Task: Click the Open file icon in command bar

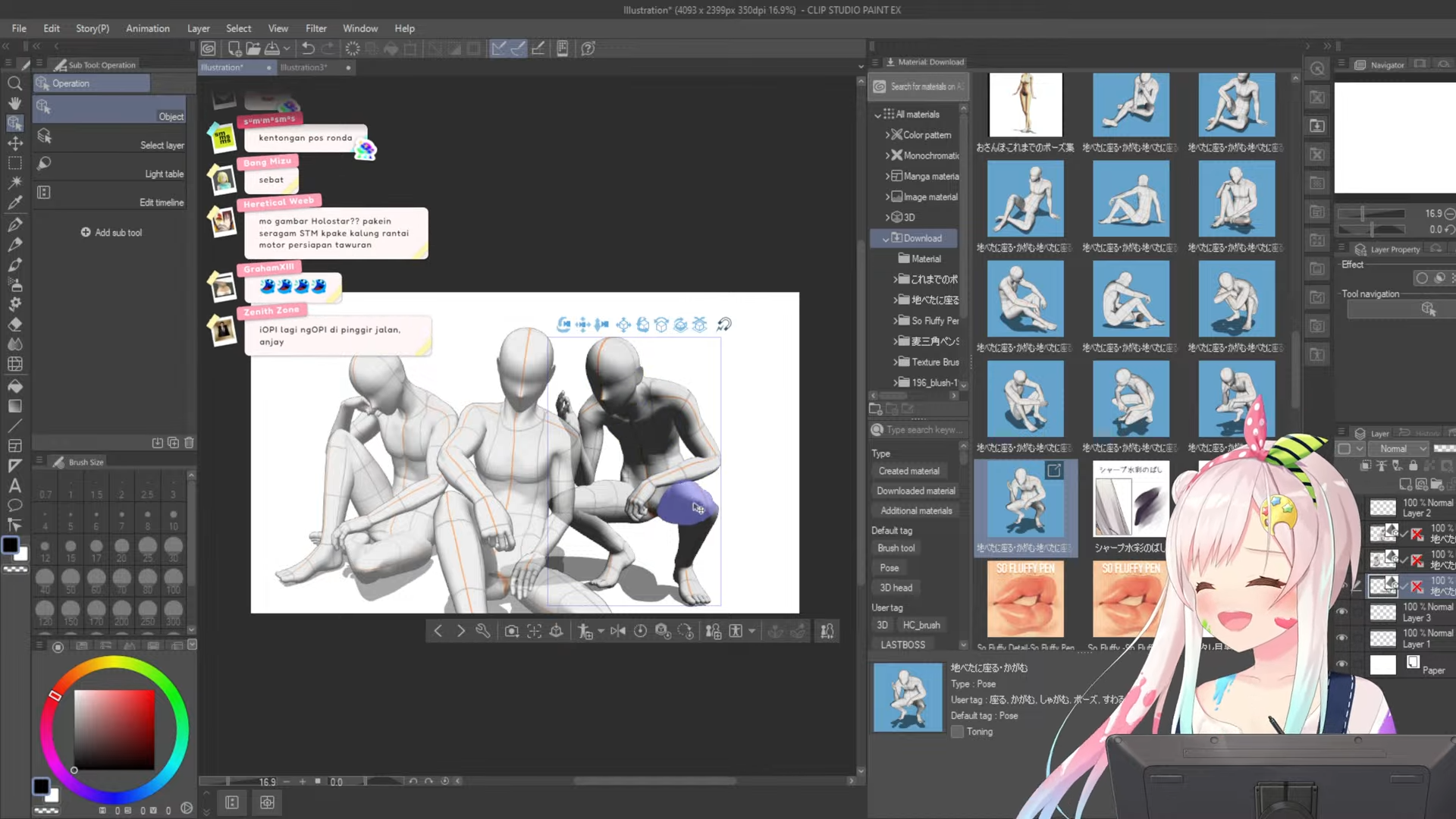Action: (x=253, y=49)
